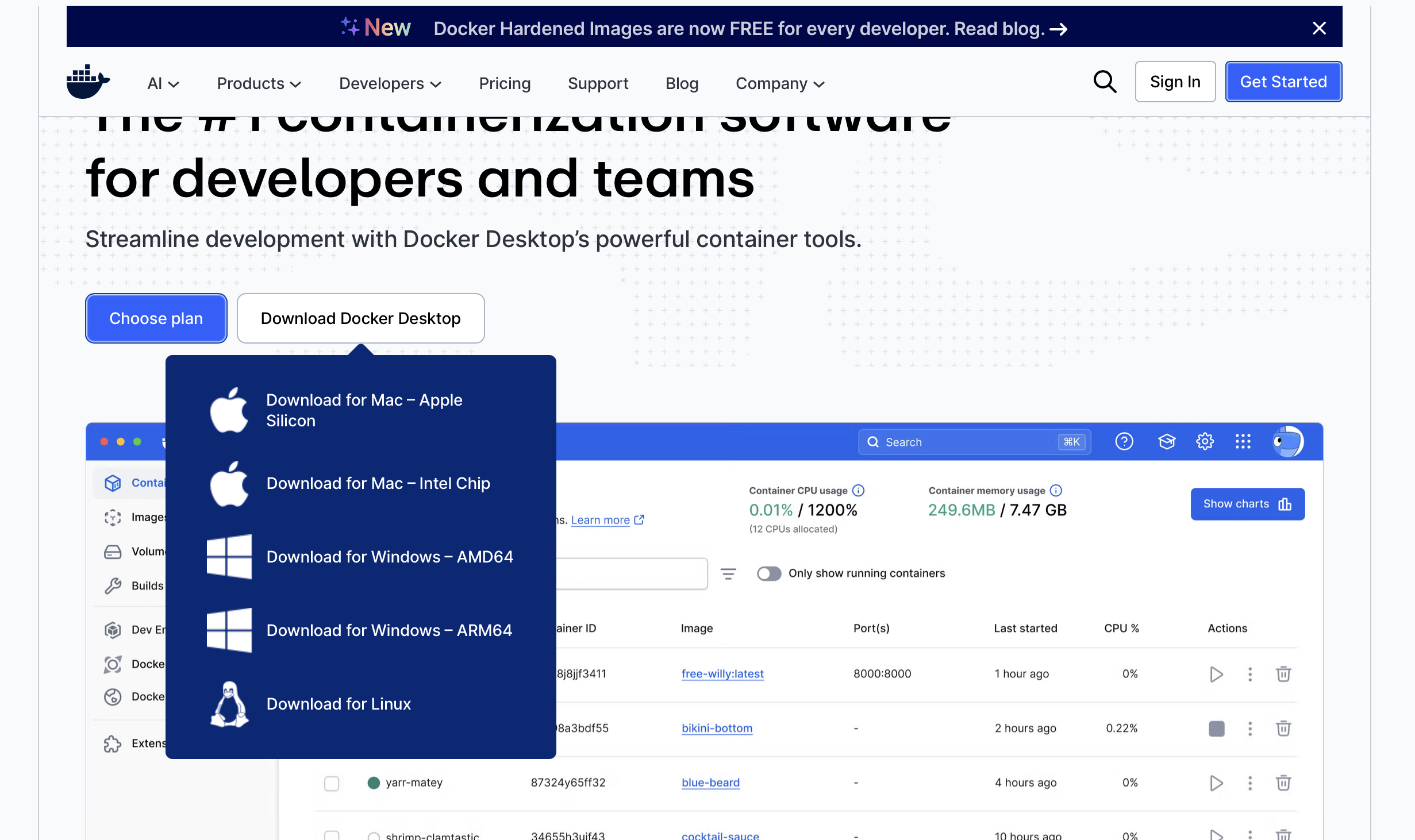Open the apps grid icon
The width and height of the screenshot is (1415, 840).
coord(1243,441)
